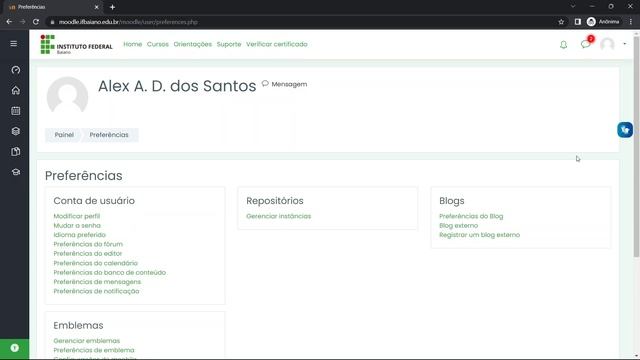
Task: Open Idioma preferido settings
Action: coord(80,235)
